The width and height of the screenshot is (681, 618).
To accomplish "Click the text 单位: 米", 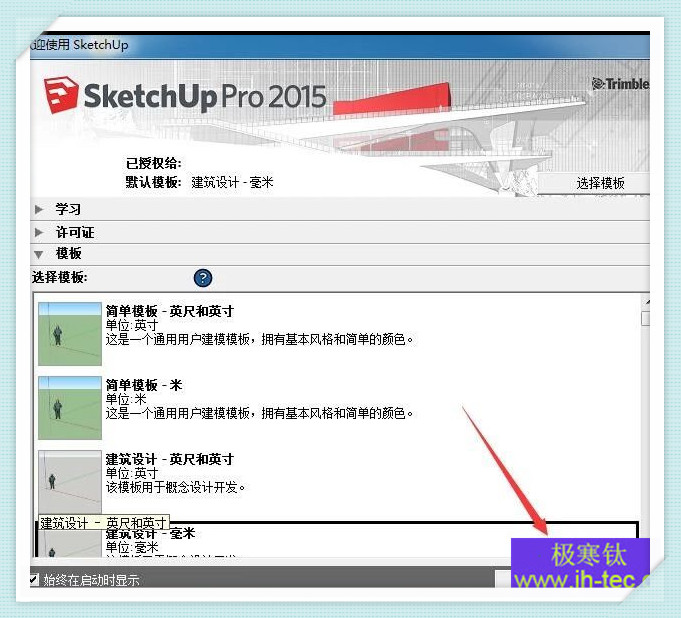I will tap(126, 400).
